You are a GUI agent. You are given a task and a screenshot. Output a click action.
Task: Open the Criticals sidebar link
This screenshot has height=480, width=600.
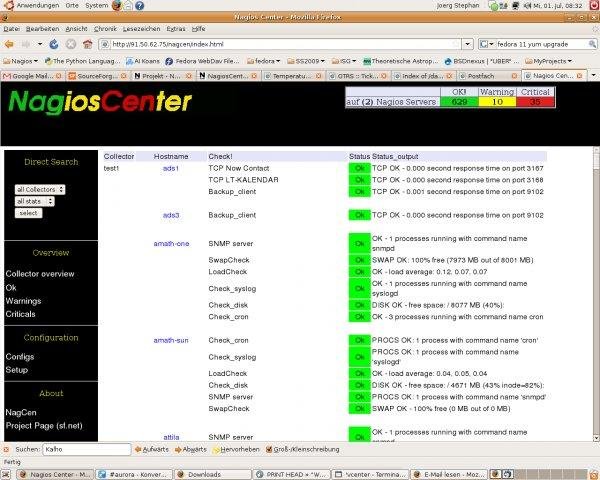click(20, 314)
